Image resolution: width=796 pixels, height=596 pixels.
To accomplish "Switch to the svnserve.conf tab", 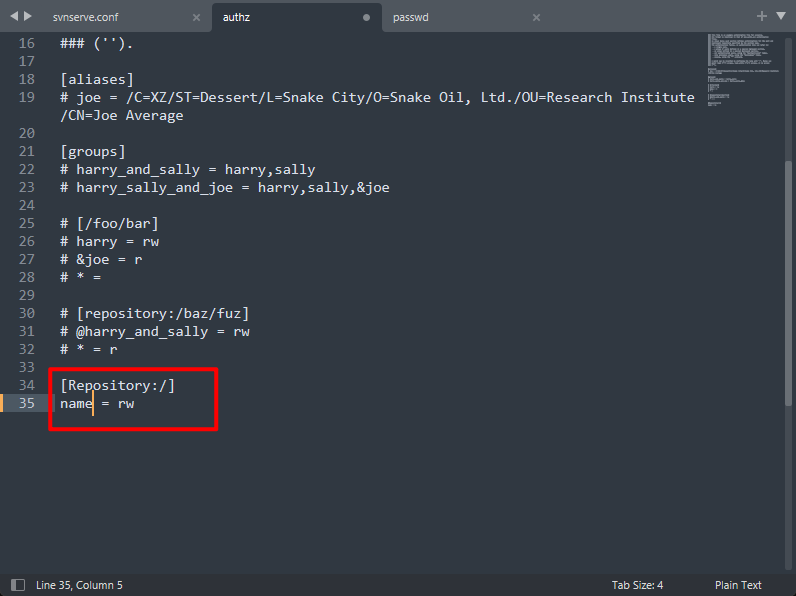I will pos(85,17).
